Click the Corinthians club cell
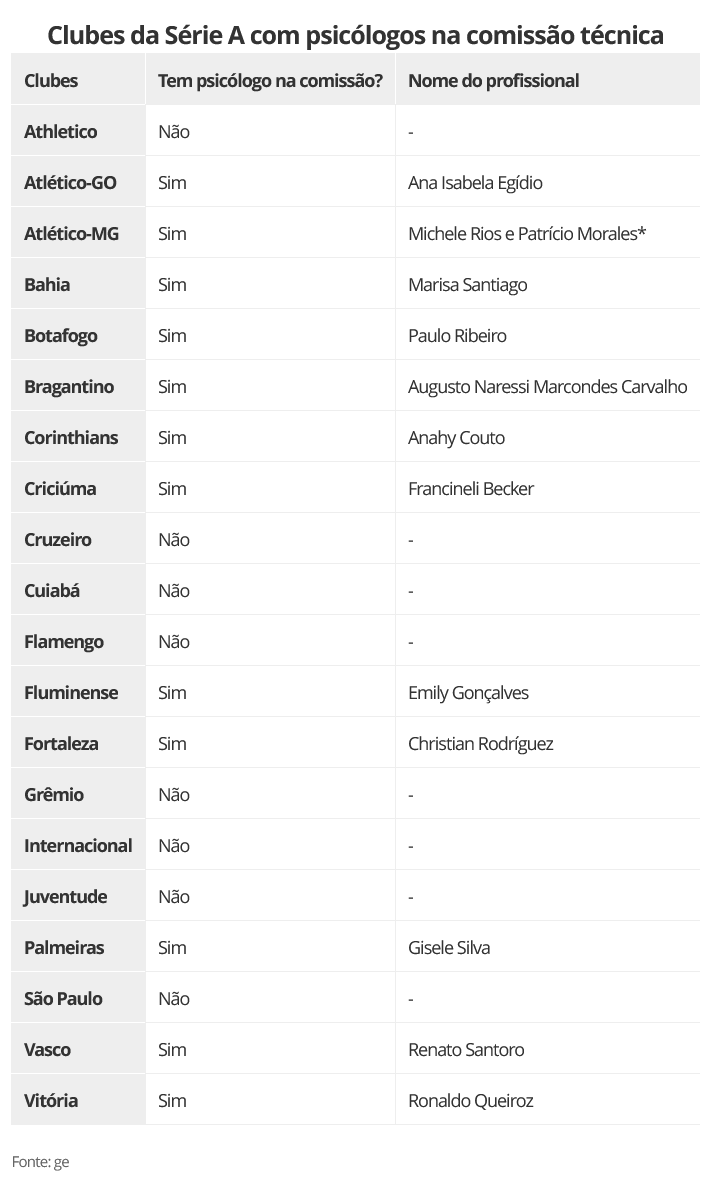The image size is (717, 1193). pos(71,438)
